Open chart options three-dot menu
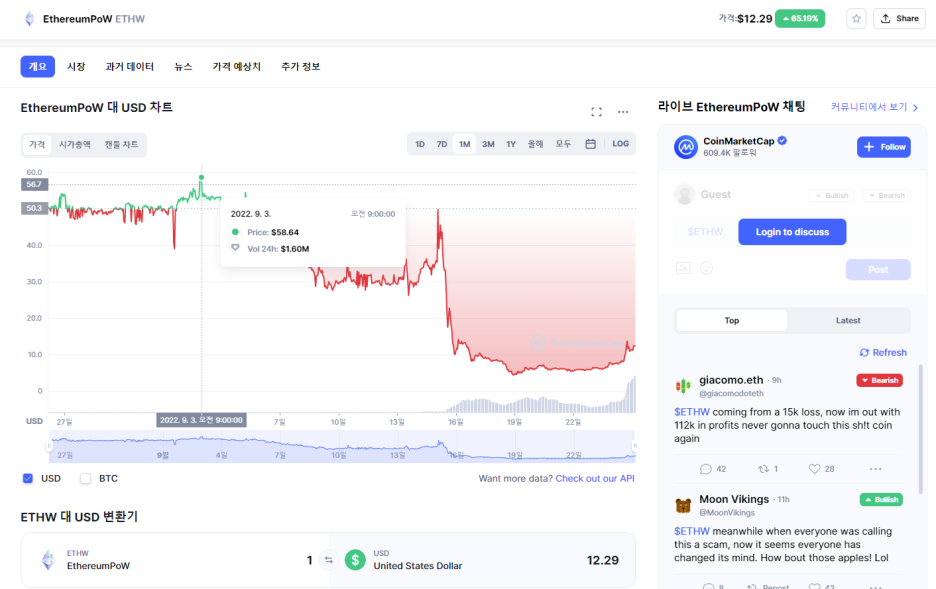Screen dimensions: 936x589 pyautogui.click(x=623, y=112)
